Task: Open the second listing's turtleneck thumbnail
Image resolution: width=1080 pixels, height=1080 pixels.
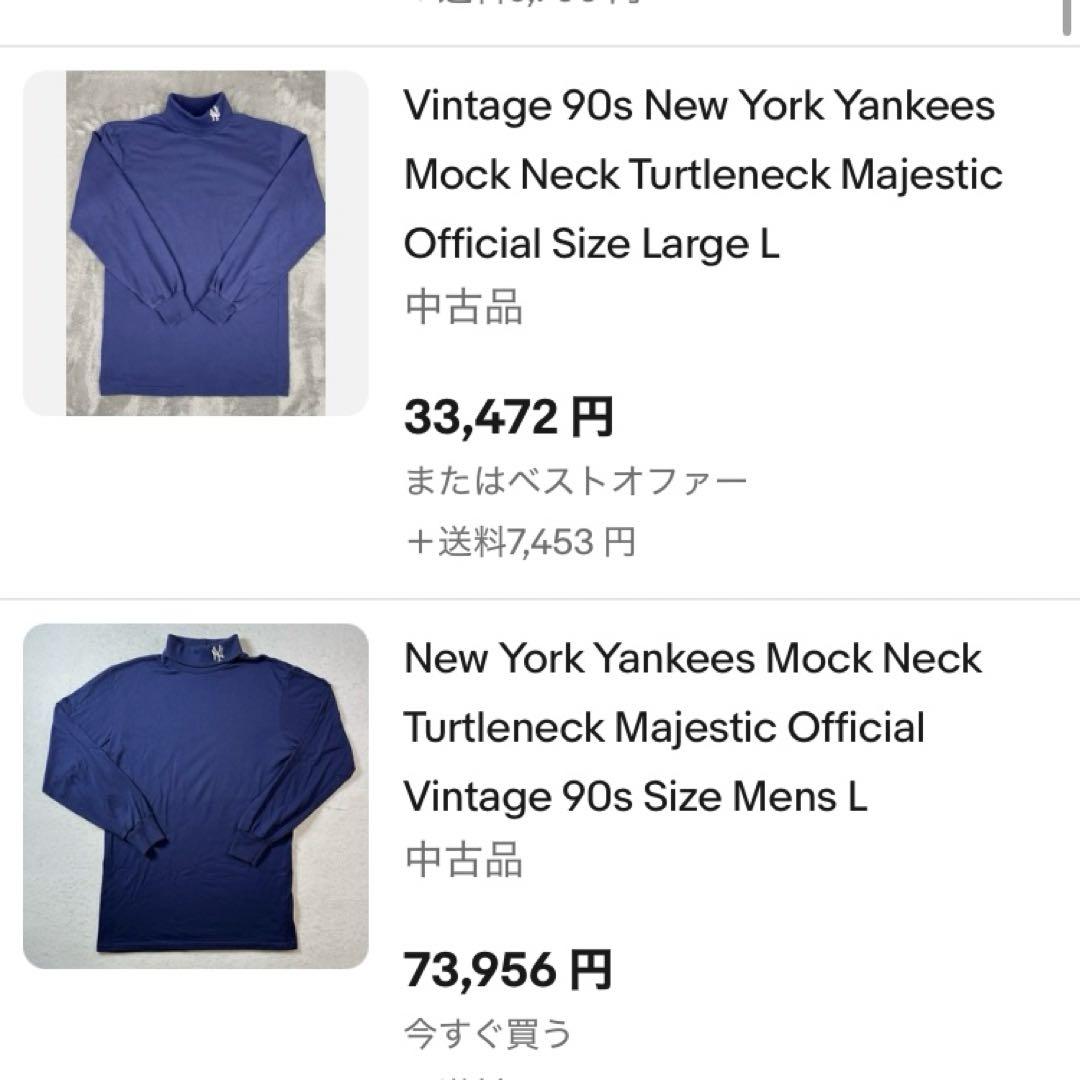Action: (x=196, y=796)
